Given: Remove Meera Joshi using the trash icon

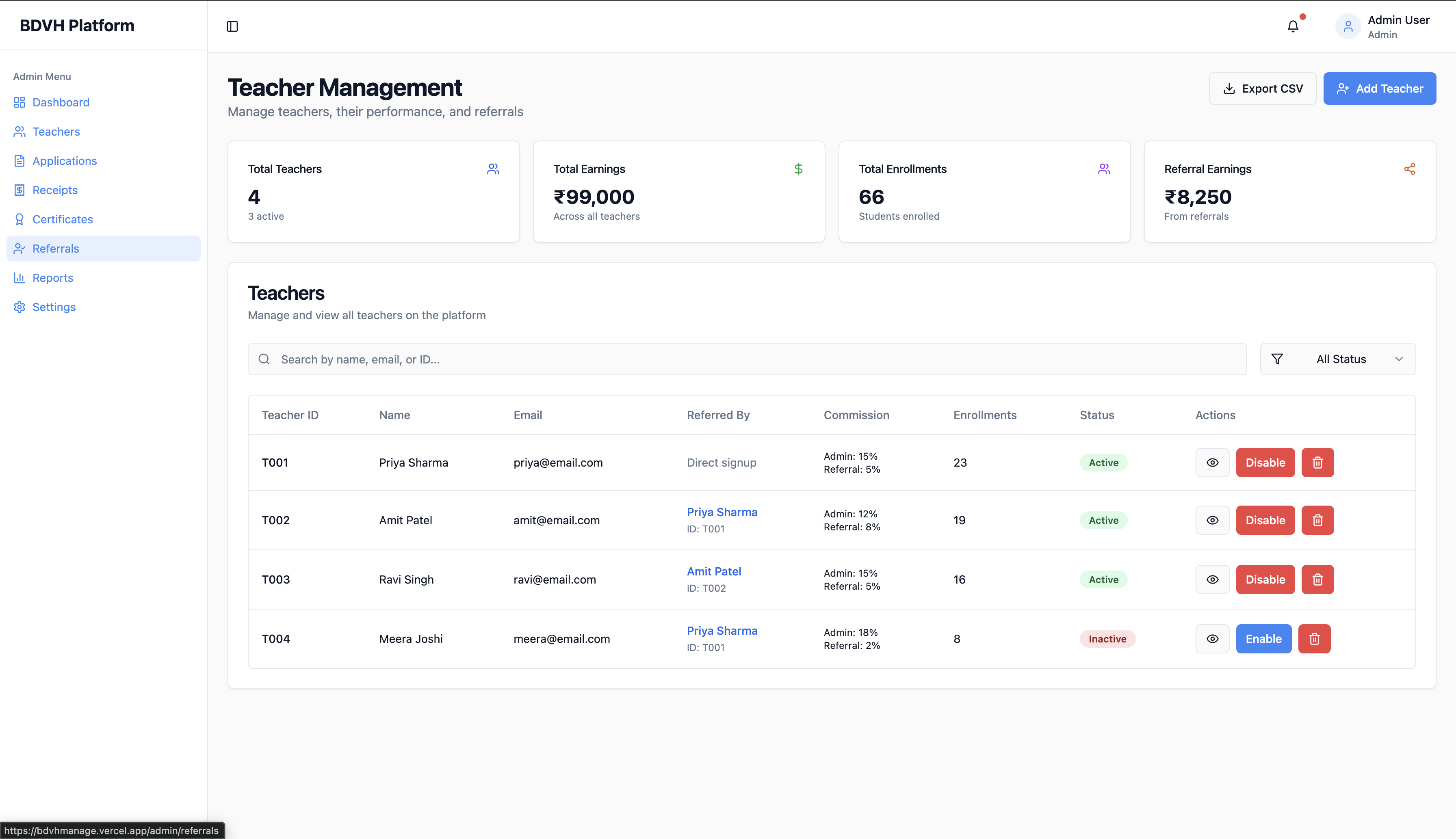Looking at the screenshot, I should [x=1314, y=639].
